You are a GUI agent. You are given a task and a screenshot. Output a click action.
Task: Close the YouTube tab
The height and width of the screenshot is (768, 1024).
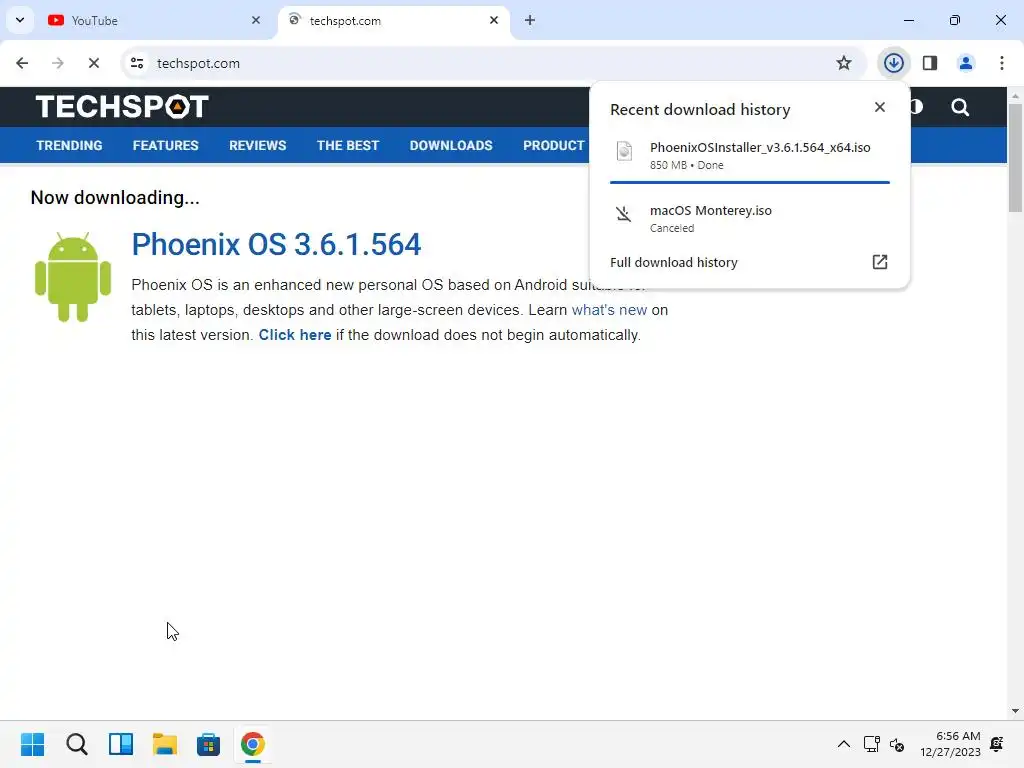(x=256, y=20)
